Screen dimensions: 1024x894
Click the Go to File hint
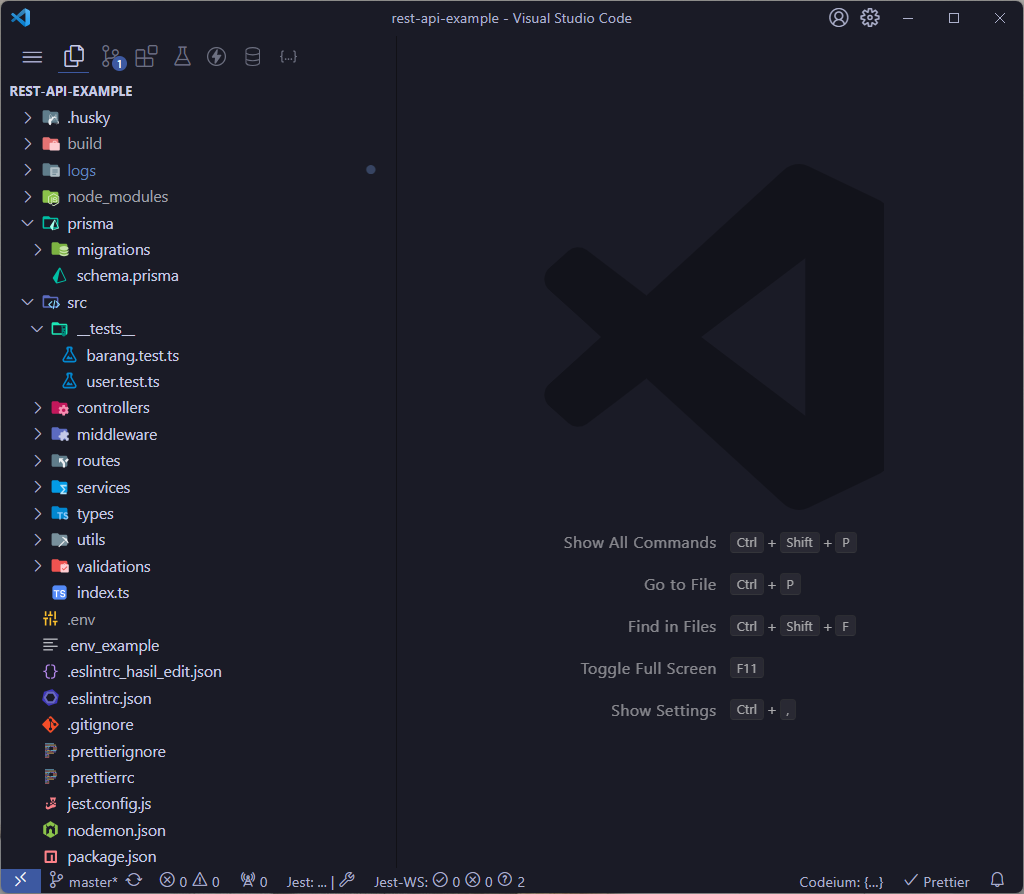(x=680, y=584)
